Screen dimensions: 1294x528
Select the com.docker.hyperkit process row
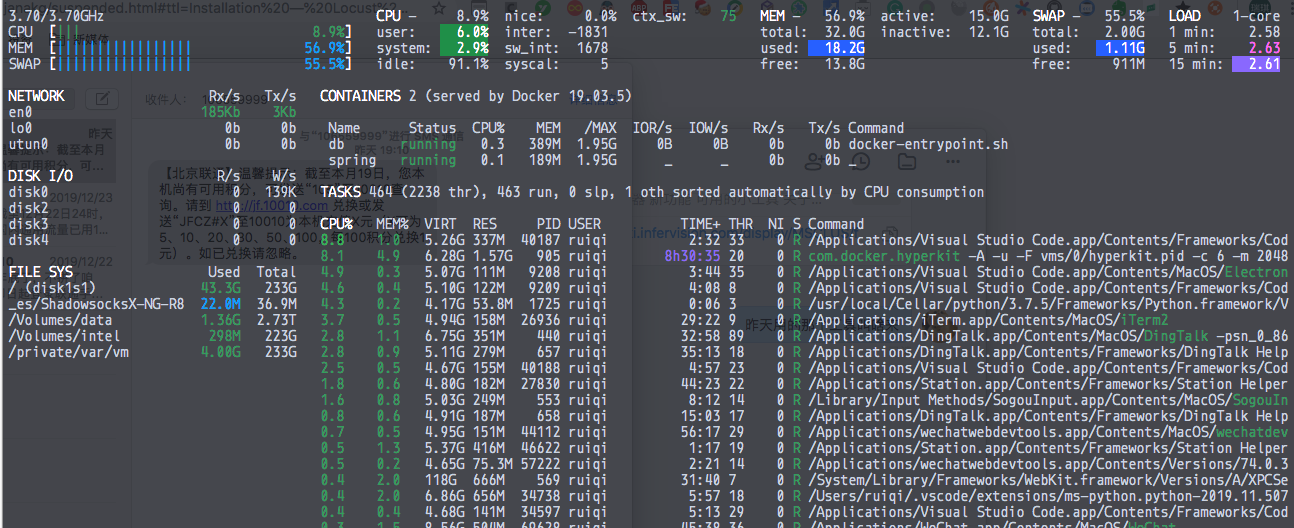[806, 256]
